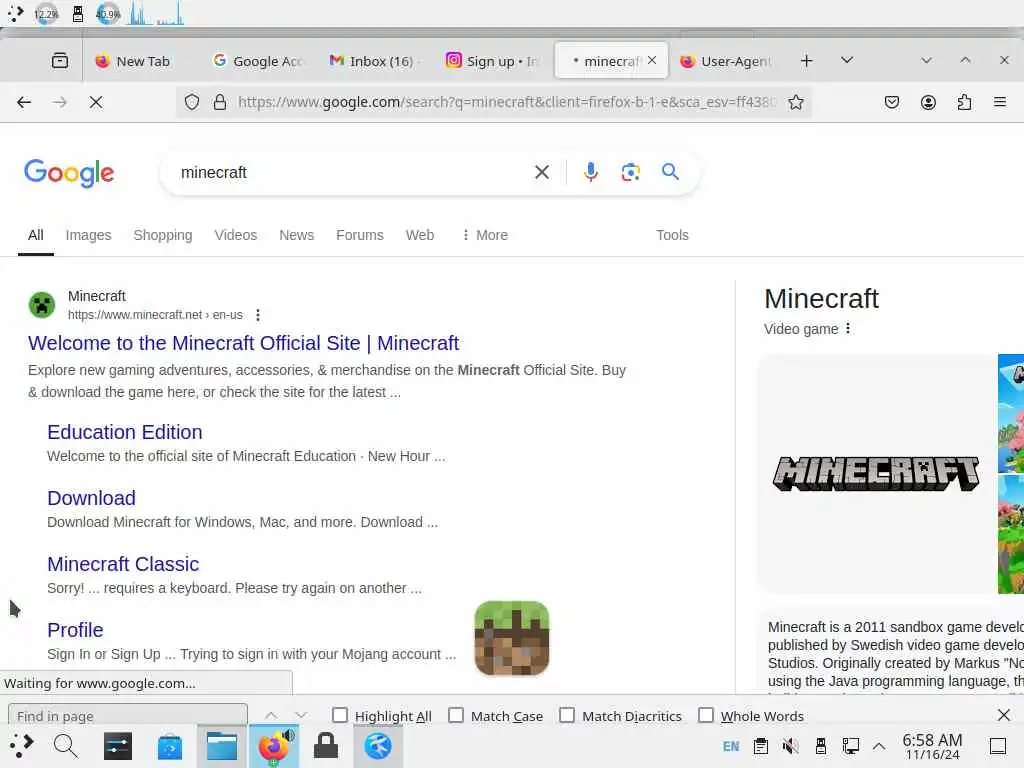Open clipboard tray icon
Screen dimensions: 1024x768
(x=760, y=746)
